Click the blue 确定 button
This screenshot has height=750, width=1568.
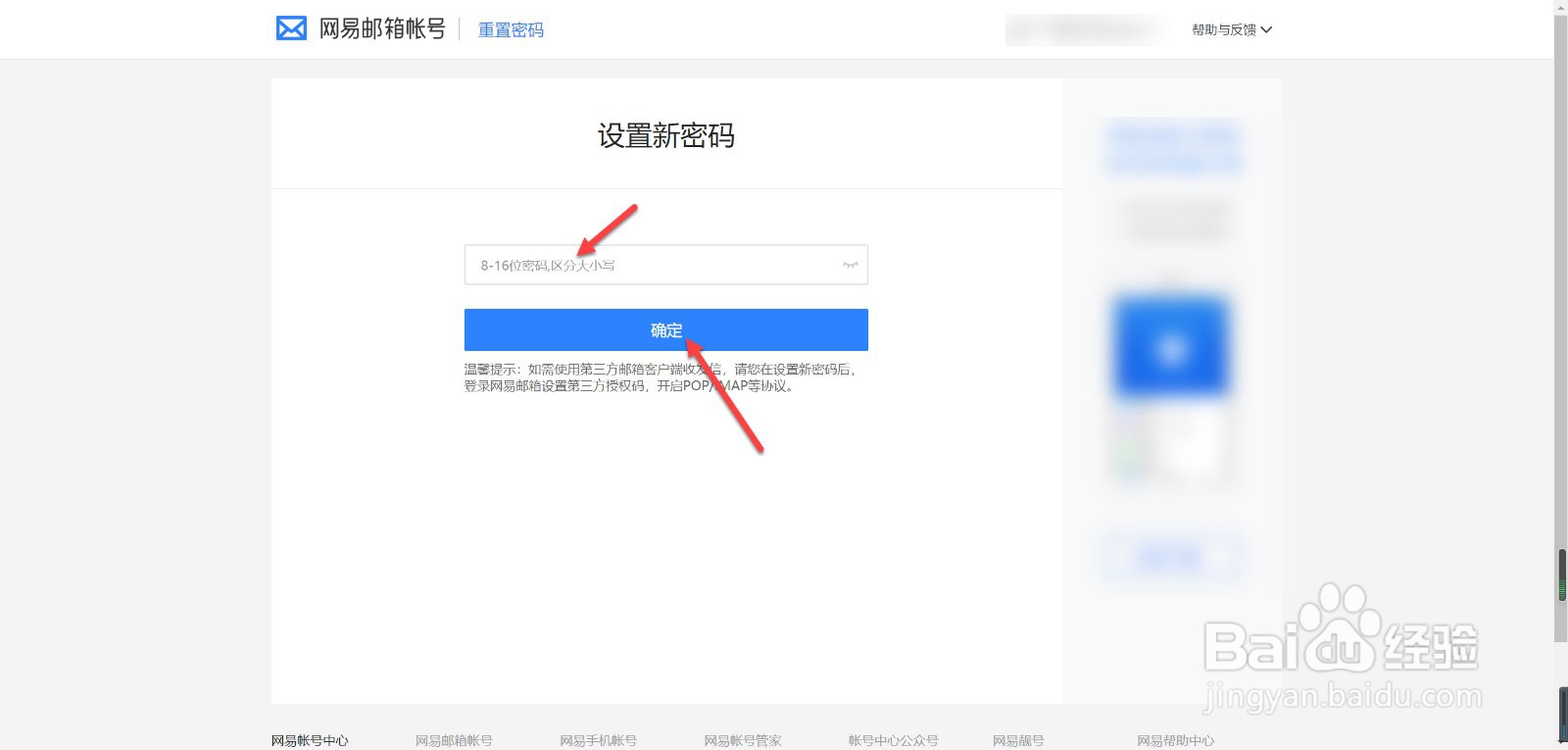666,329
